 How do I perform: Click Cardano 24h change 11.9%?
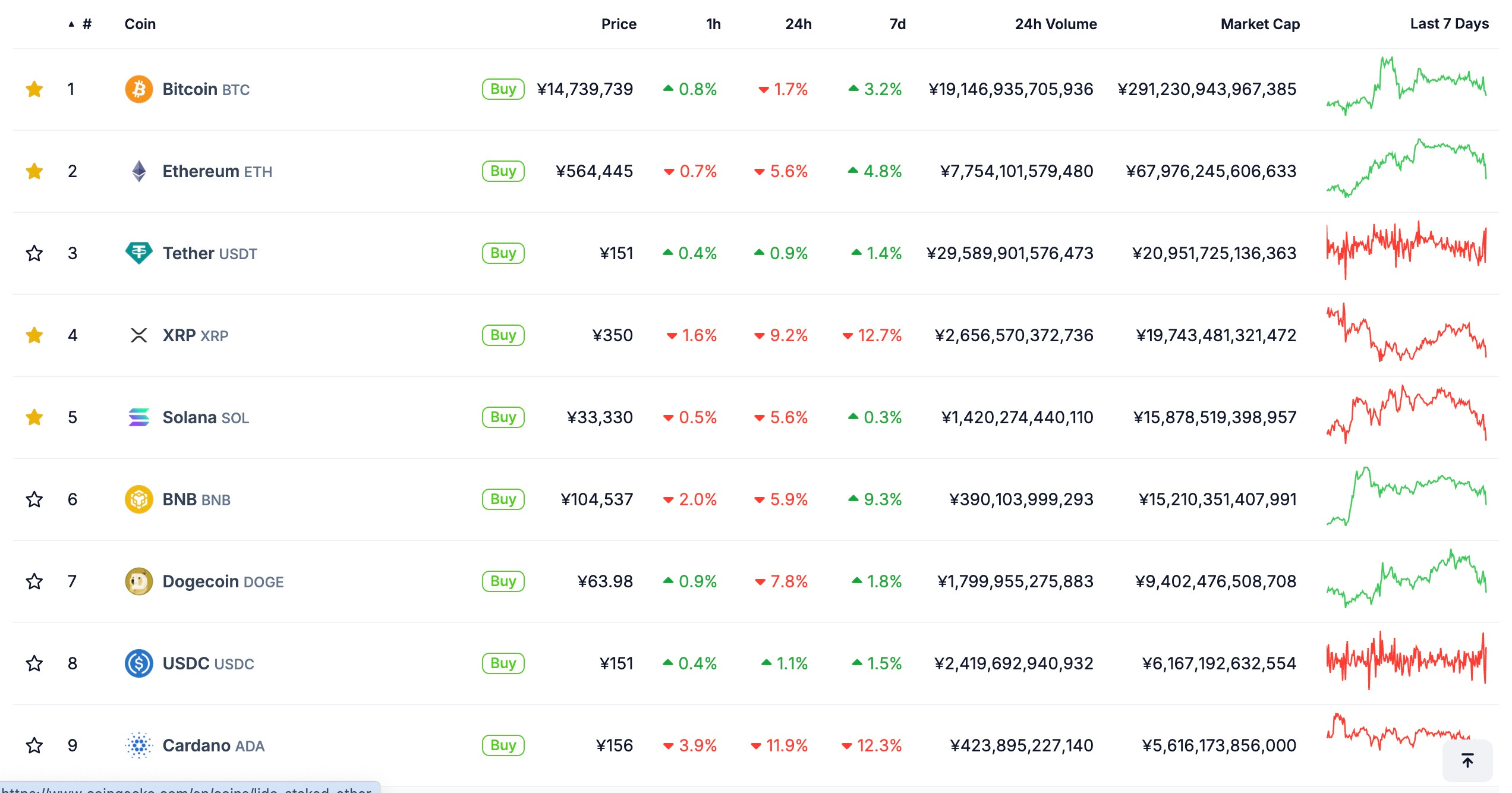tap(779, 745)
